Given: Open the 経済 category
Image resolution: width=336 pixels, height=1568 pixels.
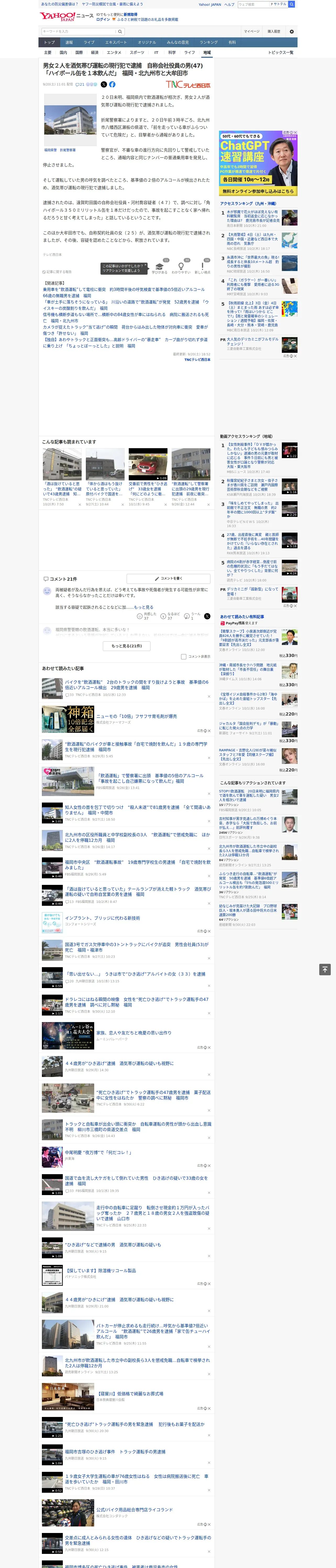Looking at the screenshot, I should point(94,52).
